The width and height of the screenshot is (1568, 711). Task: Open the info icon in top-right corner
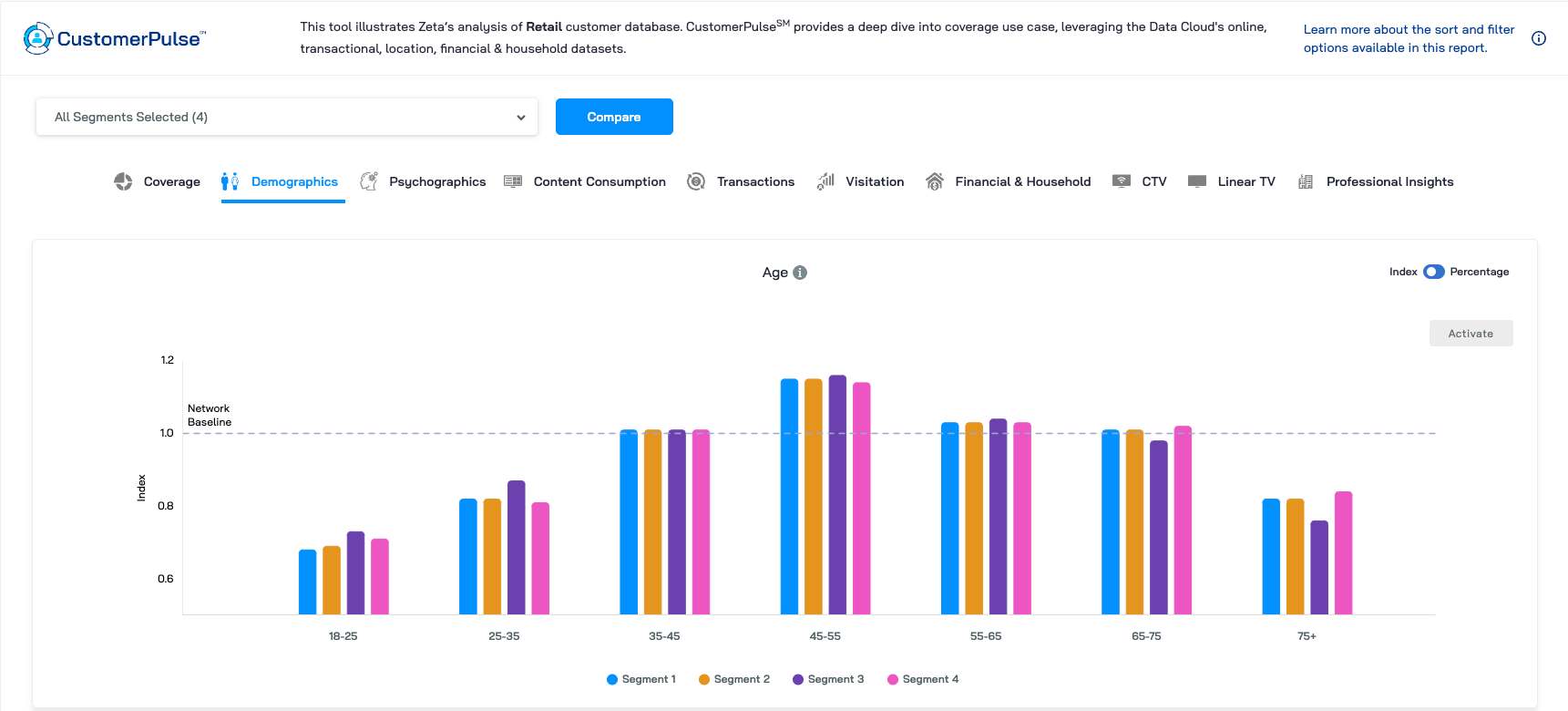coord(1539,38)
